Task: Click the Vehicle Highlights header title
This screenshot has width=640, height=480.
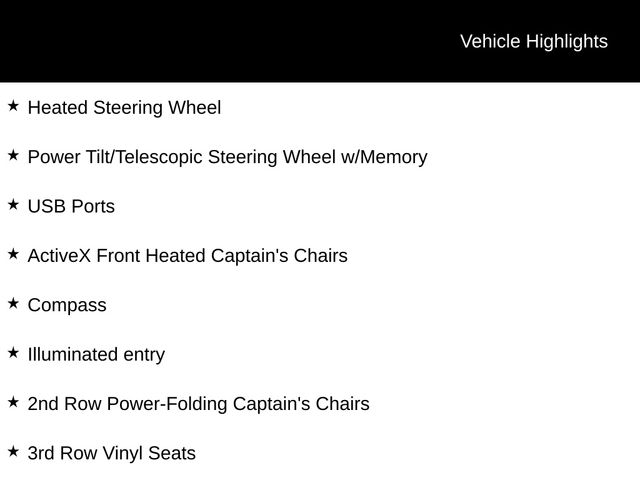Action: [x=533, y=41]
